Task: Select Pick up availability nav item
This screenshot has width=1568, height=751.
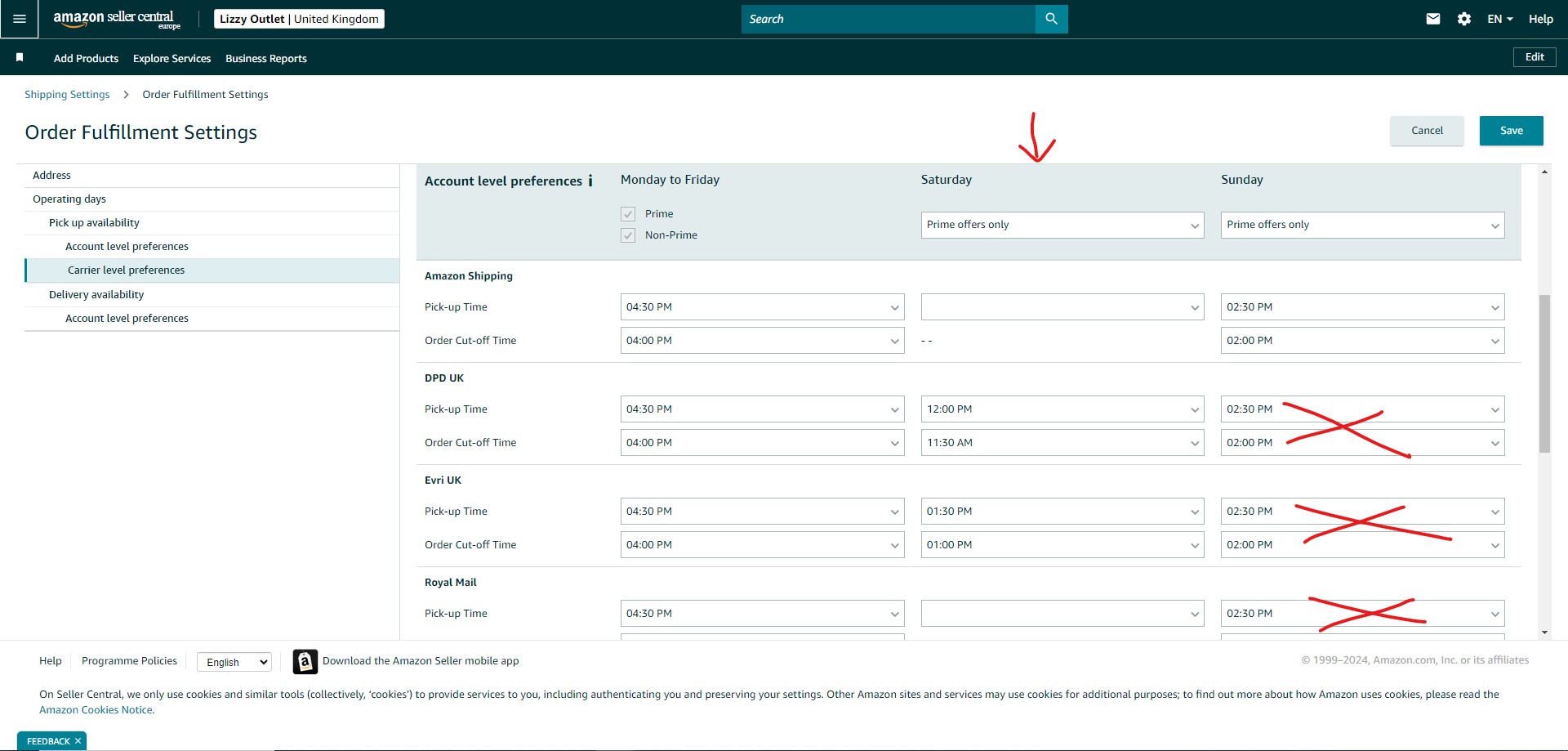Action: (x=212, y=223)
